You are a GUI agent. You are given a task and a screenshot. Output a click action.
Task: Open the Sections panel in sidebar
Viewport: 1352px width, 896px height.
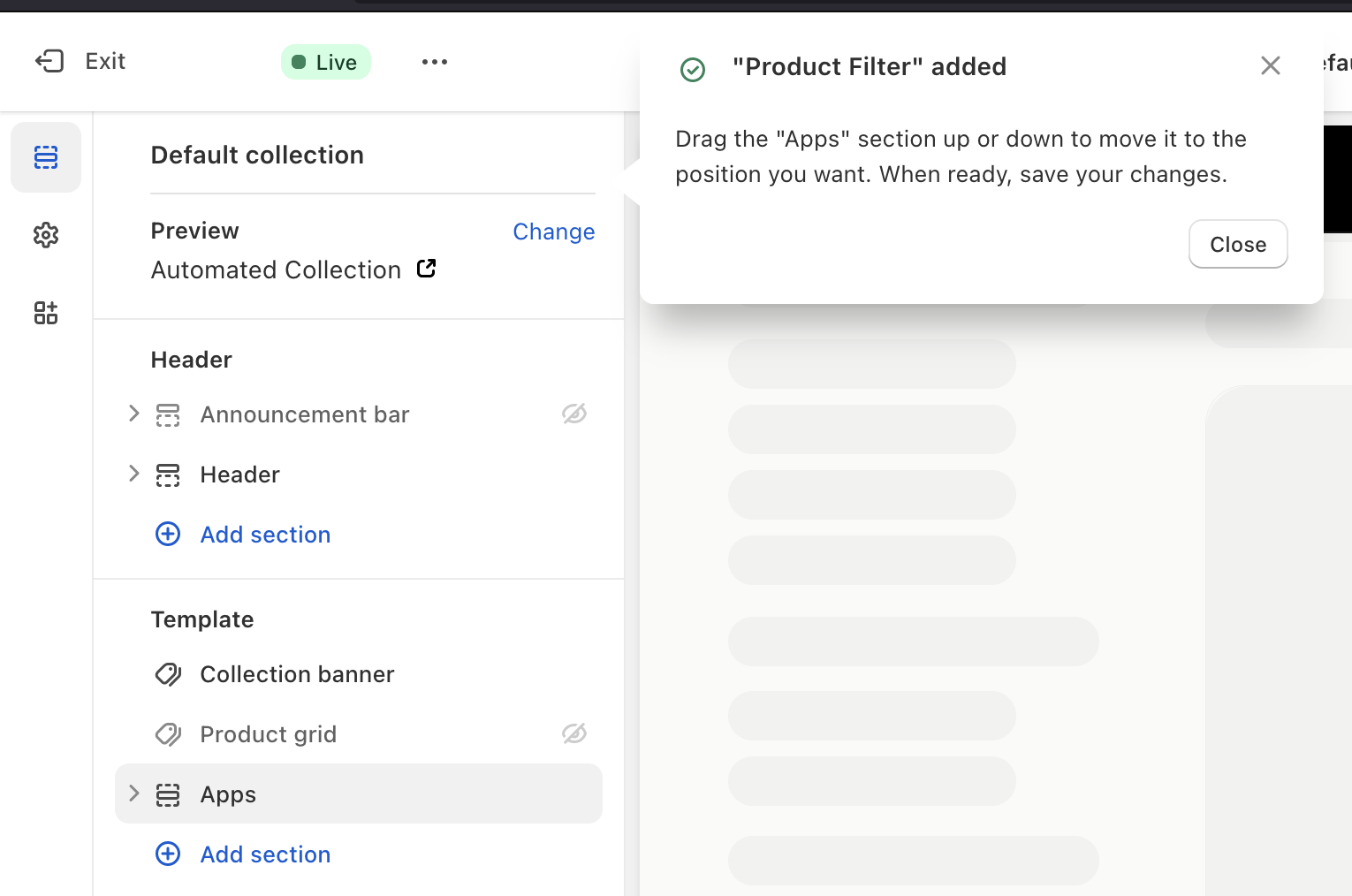(46, 157)
